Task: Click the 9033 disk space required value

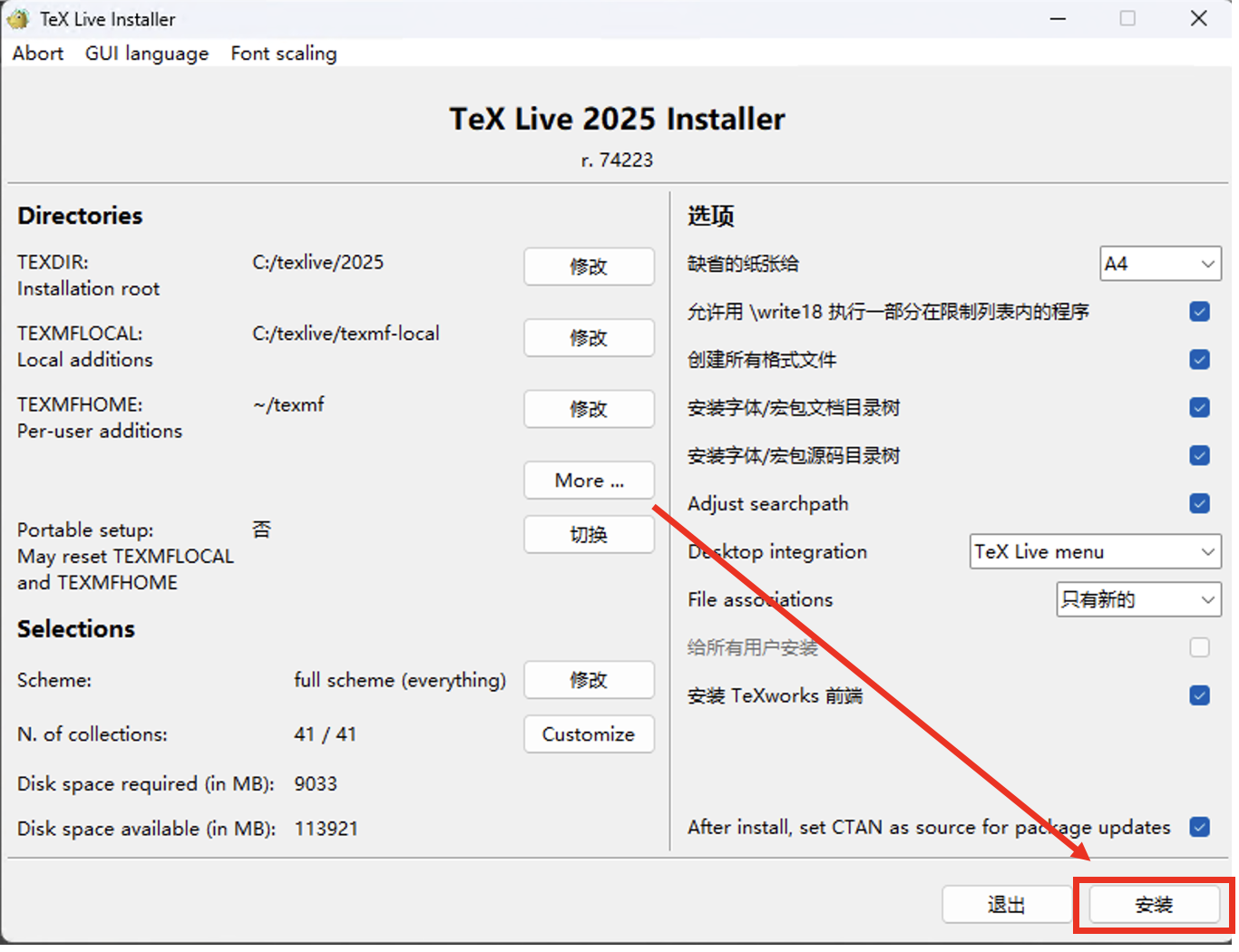Action: click(316, 784)
